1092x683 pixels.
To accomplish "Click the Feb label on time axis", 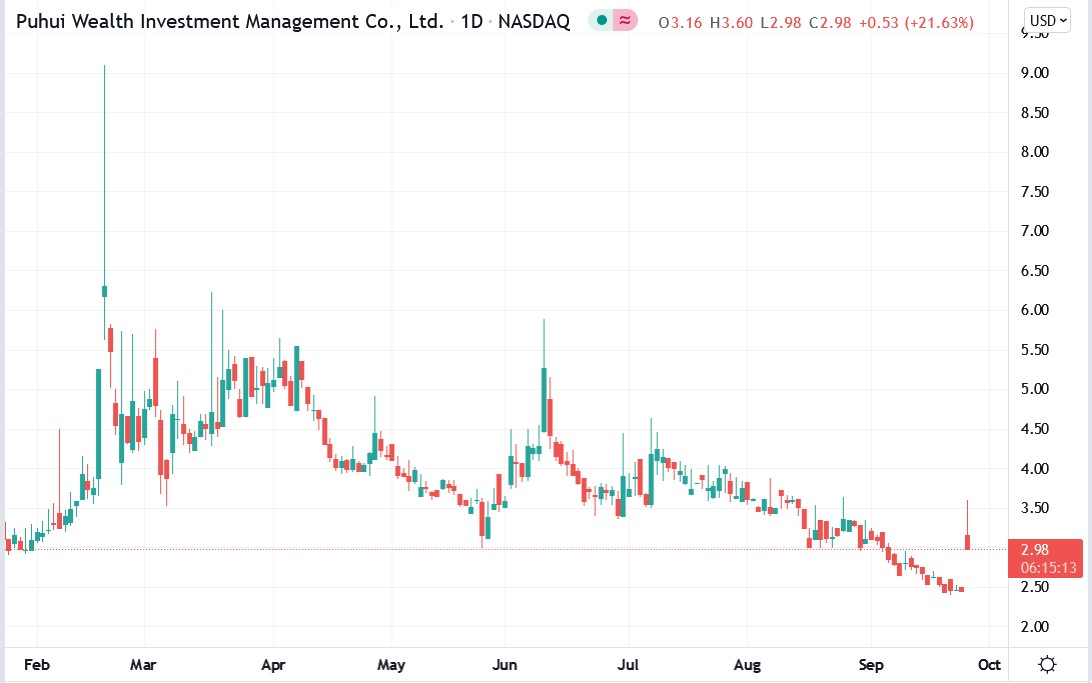I will (37, 665).
